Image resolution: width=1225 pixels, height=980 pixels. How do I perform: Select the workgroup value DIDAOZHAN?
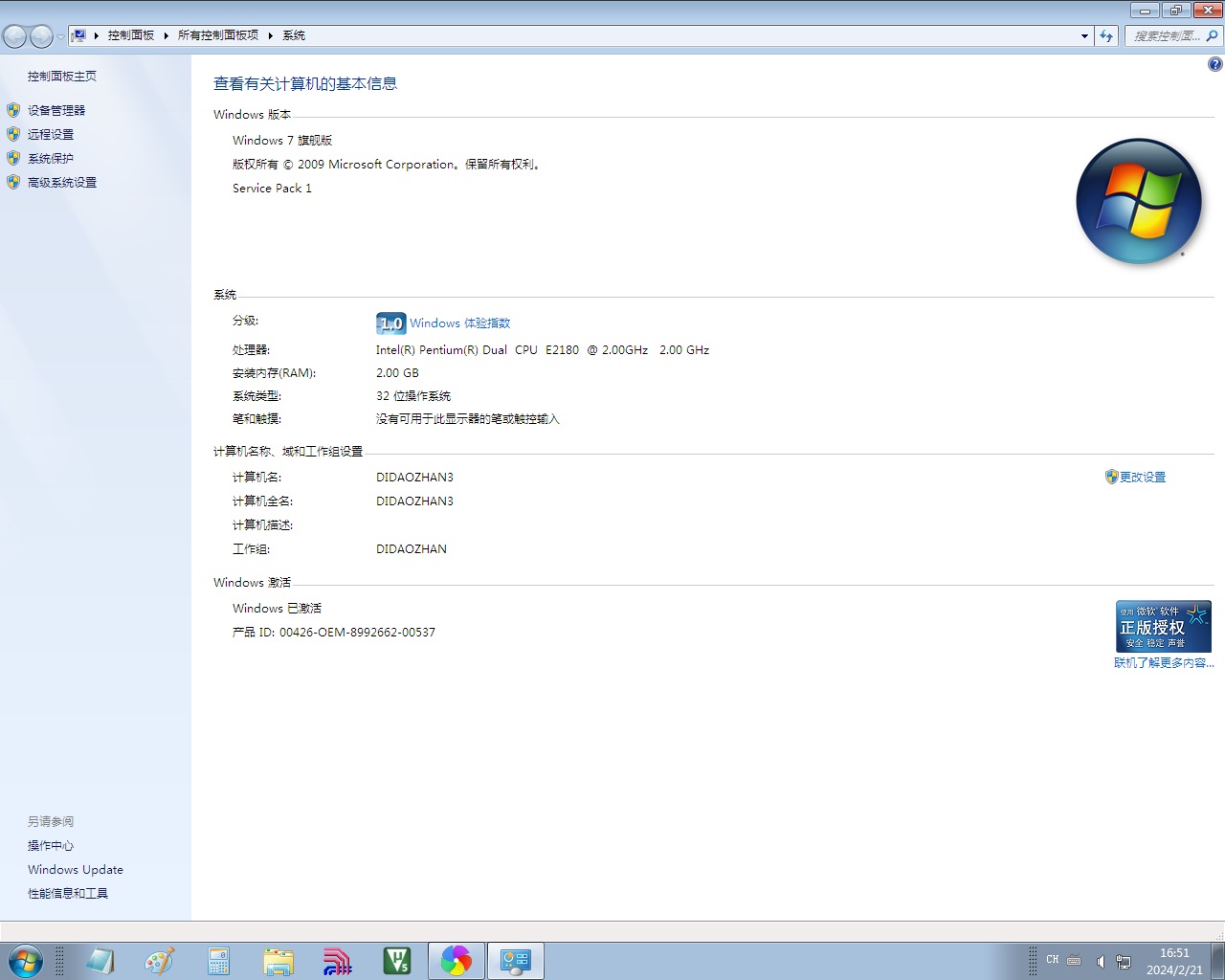[x=412, y=548]
